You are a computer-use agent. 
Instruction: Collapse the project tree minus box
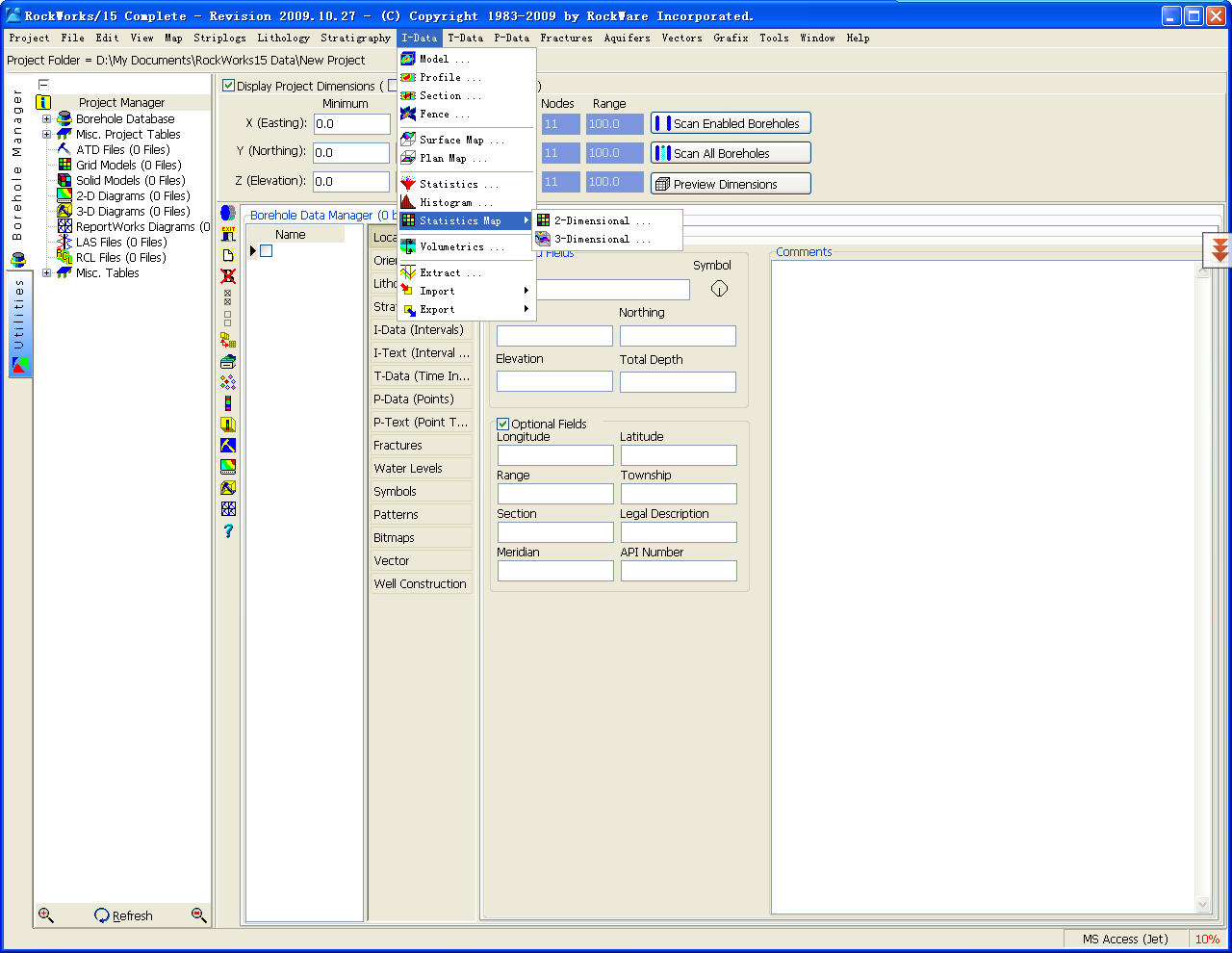tap(43, 85)
